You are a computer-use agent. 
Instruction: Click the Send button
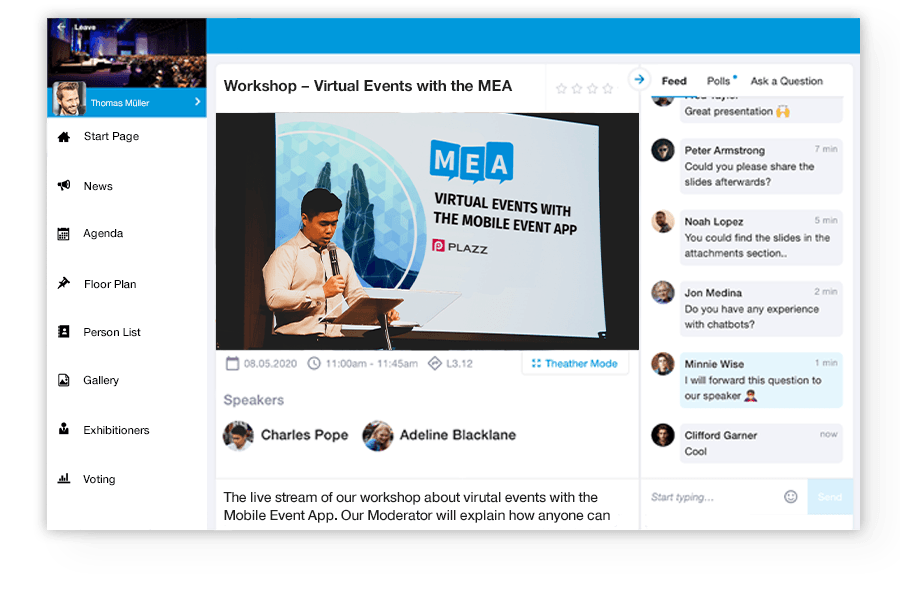click(x=830, y=497)
